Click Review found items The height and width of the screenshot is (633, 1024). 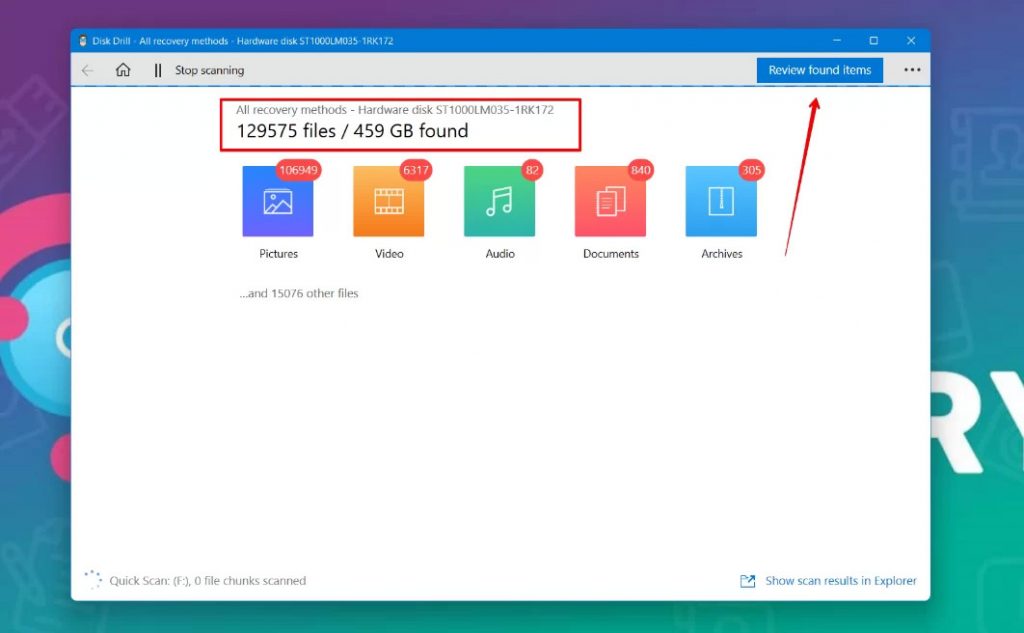(819, 70)
